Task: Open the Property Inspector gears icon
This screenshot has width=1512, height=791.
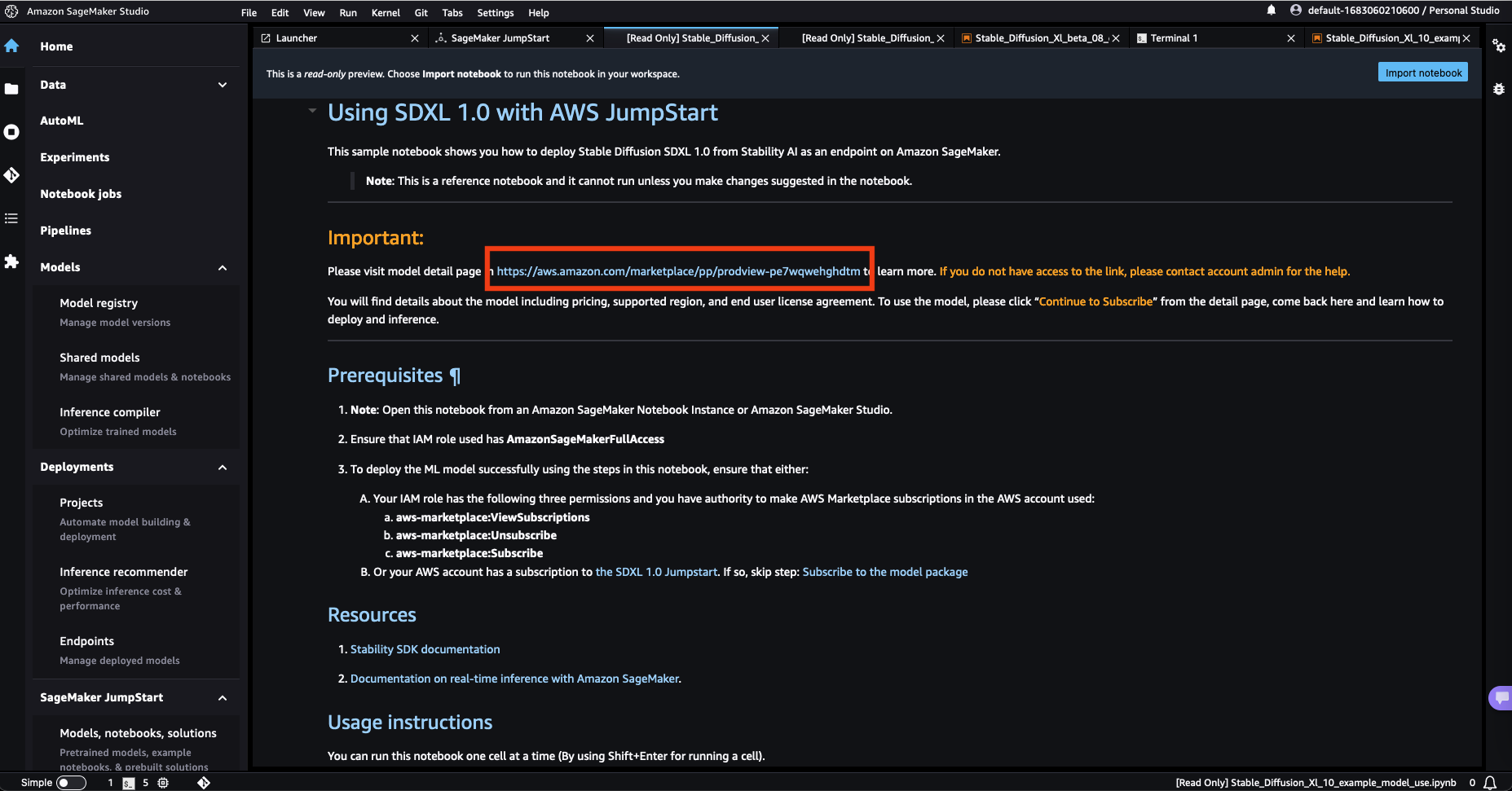Action: [x=1499, y=46]
